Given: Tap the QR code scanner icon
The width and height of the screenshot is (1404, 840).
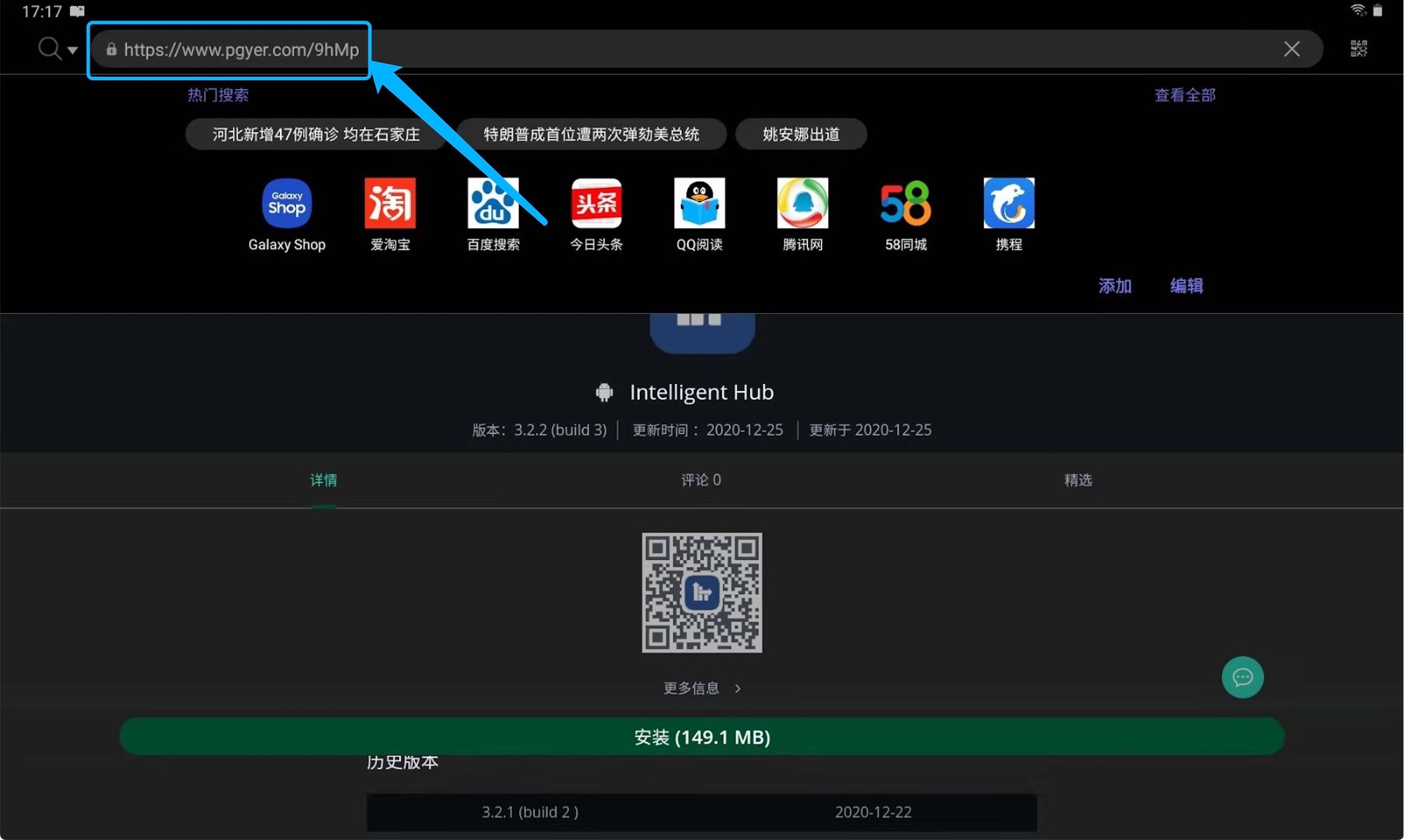Looking at the screenshot, I should [1358, 49].
